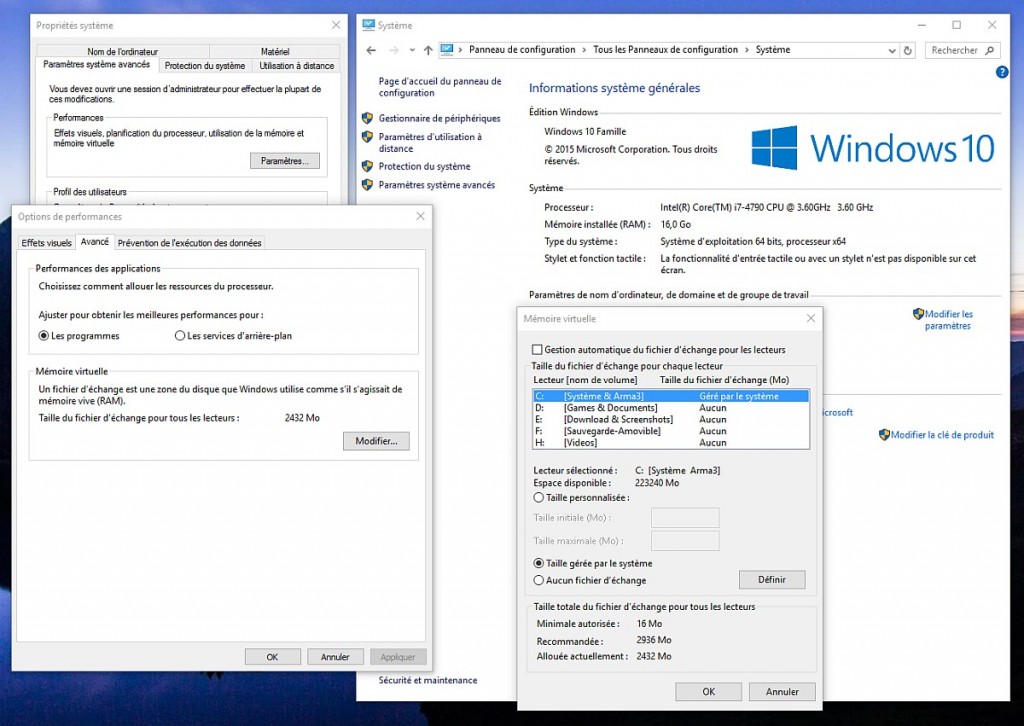1024x726 pixels.
Task: Select drive C: Système & Arma3 row
Action: 671,396
